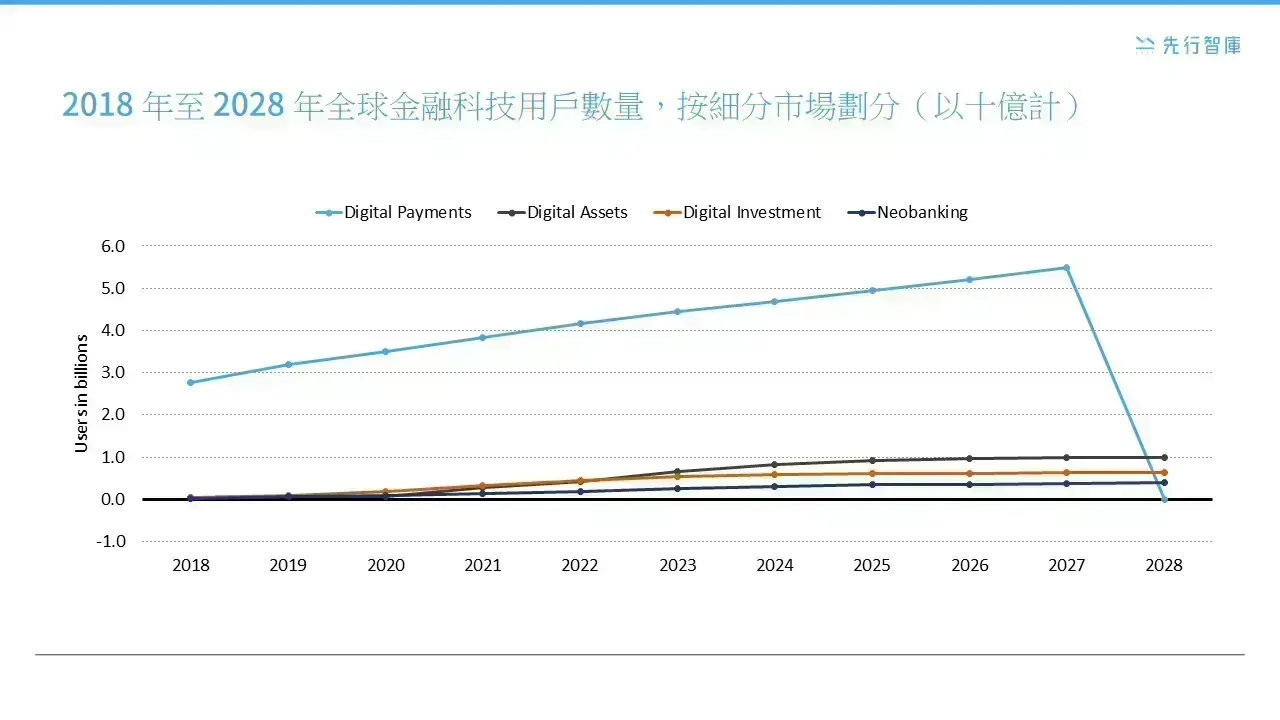This screenshot has height=720, width=1280.
Task: Click the 2028 x-axis year label
Action: (1164, 565)
